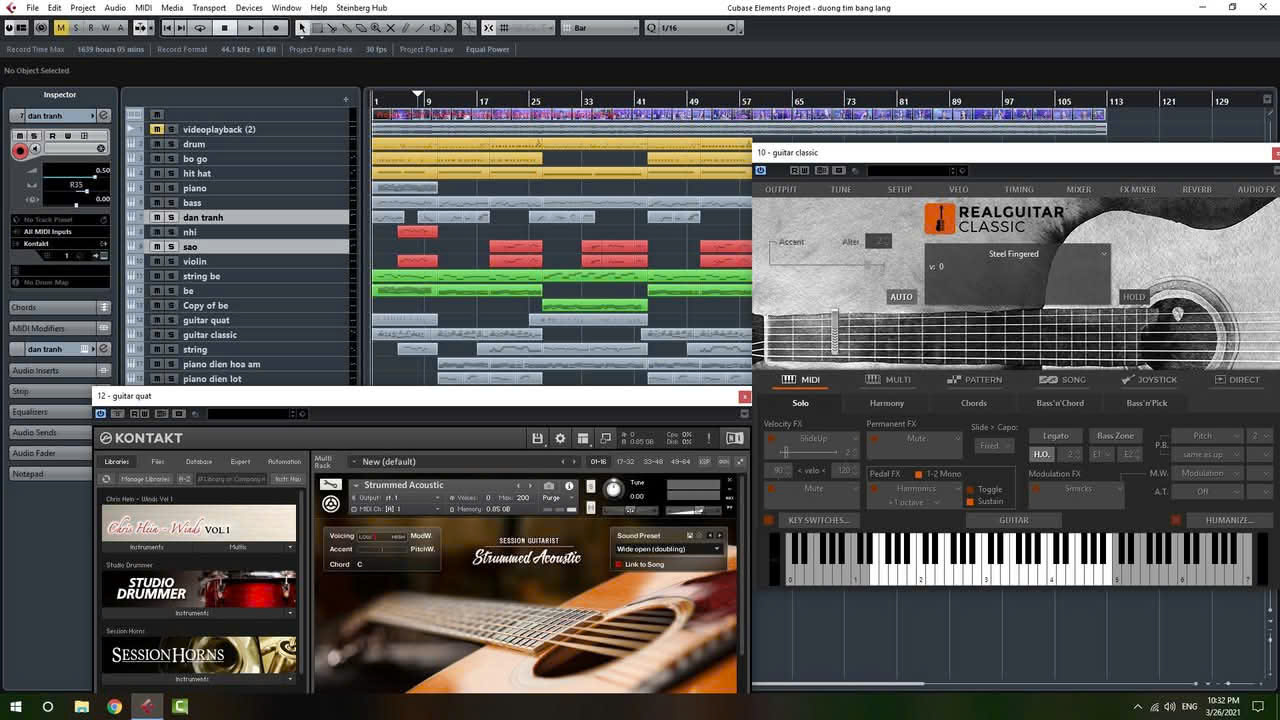Image resolution: width=1280 pixels, height=720 pixels.
Task: Toggle guitar quat Kontakt plugin power button
Action: tap(101, 413)
